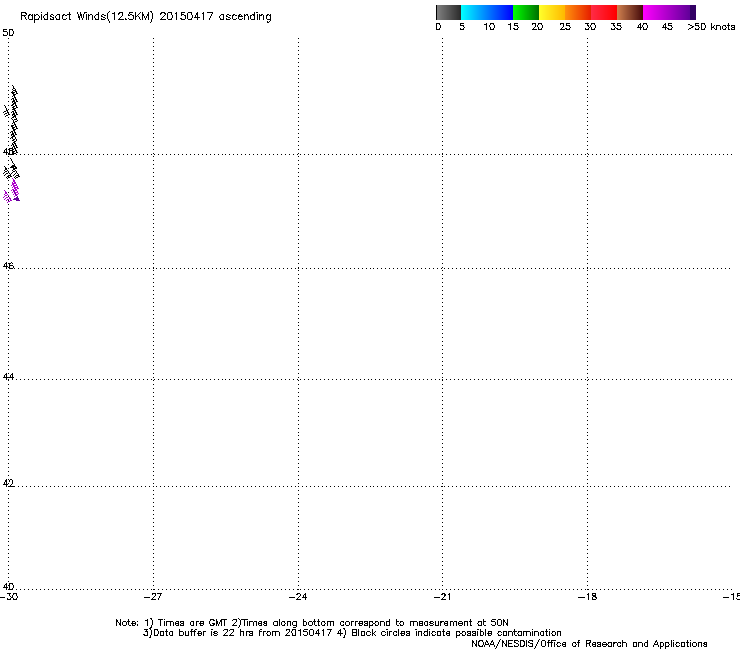740x650 pixels.
Task: Click the brown 35-40 knots color segment
Action: pyautogui.click(x=630, y=12)
